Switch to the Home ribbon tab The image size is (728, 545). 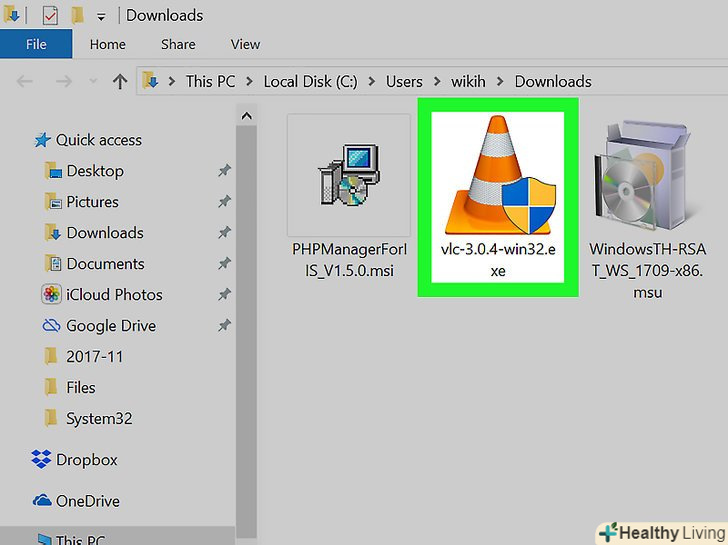108,44
